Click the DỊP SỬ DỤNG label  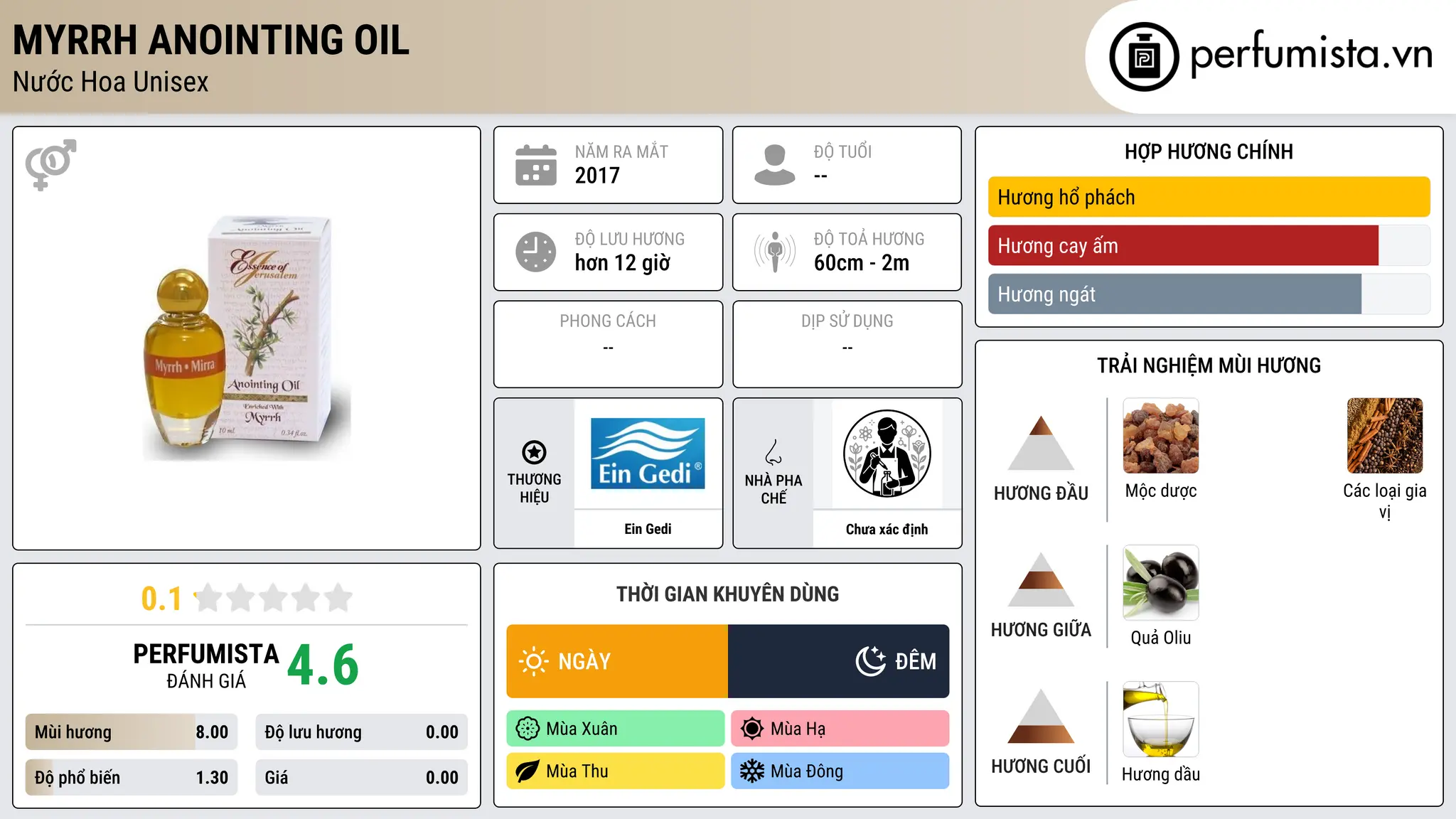[847, 321]
